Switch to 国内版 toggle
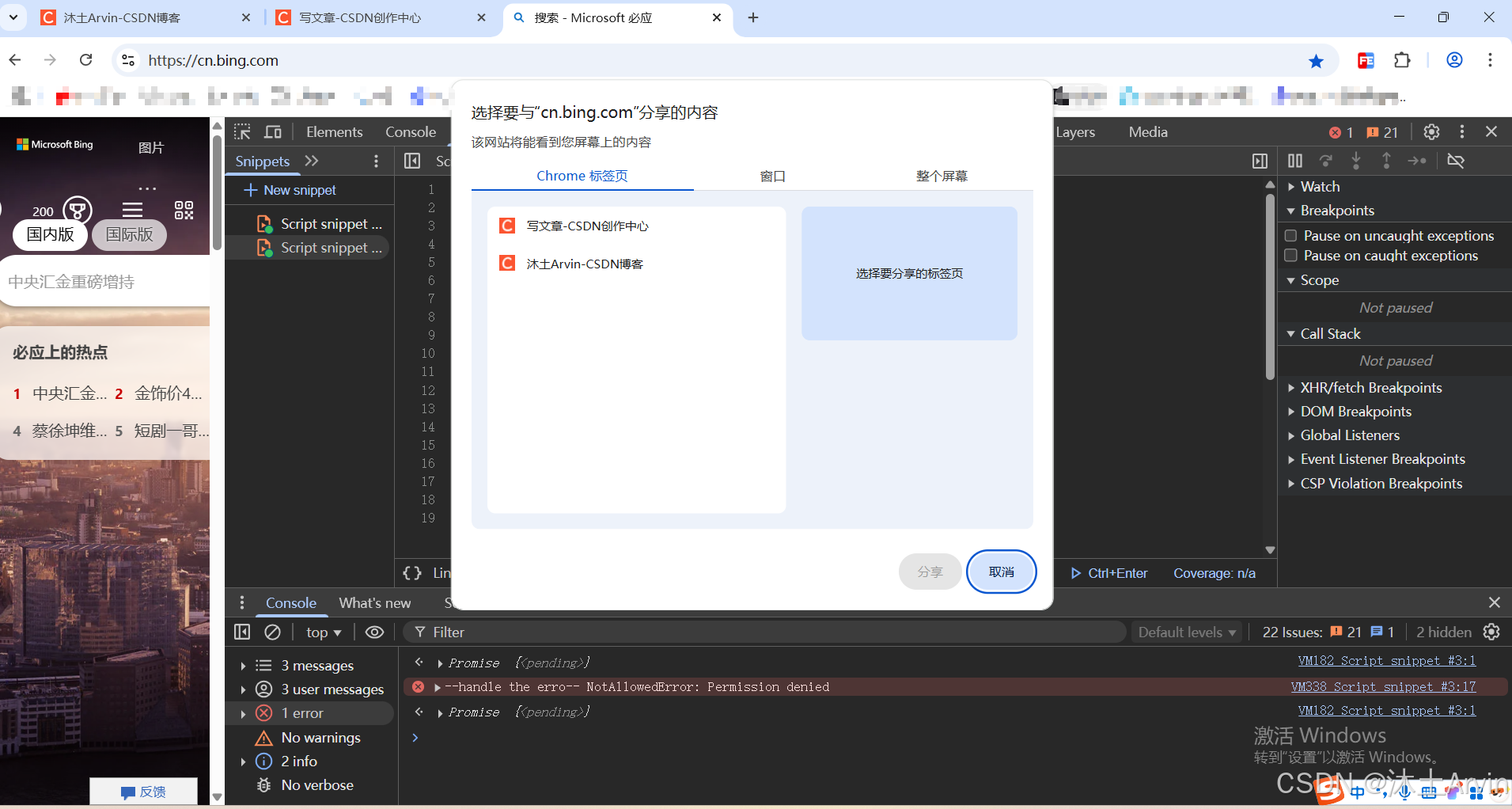1512x809 pixels. pos(51,234)
